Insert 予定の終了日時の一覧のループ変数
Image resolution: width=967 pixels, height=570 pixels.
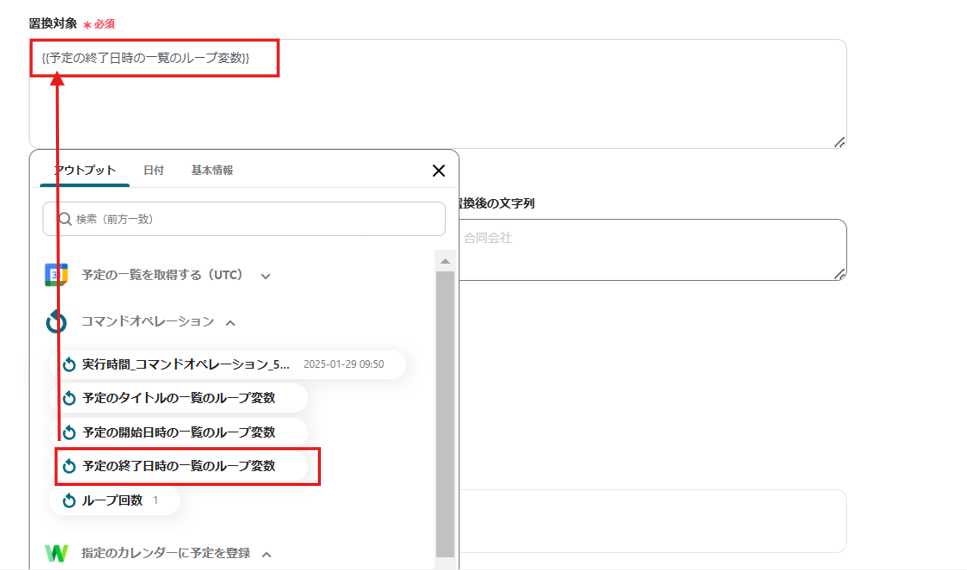coord(178,466)
